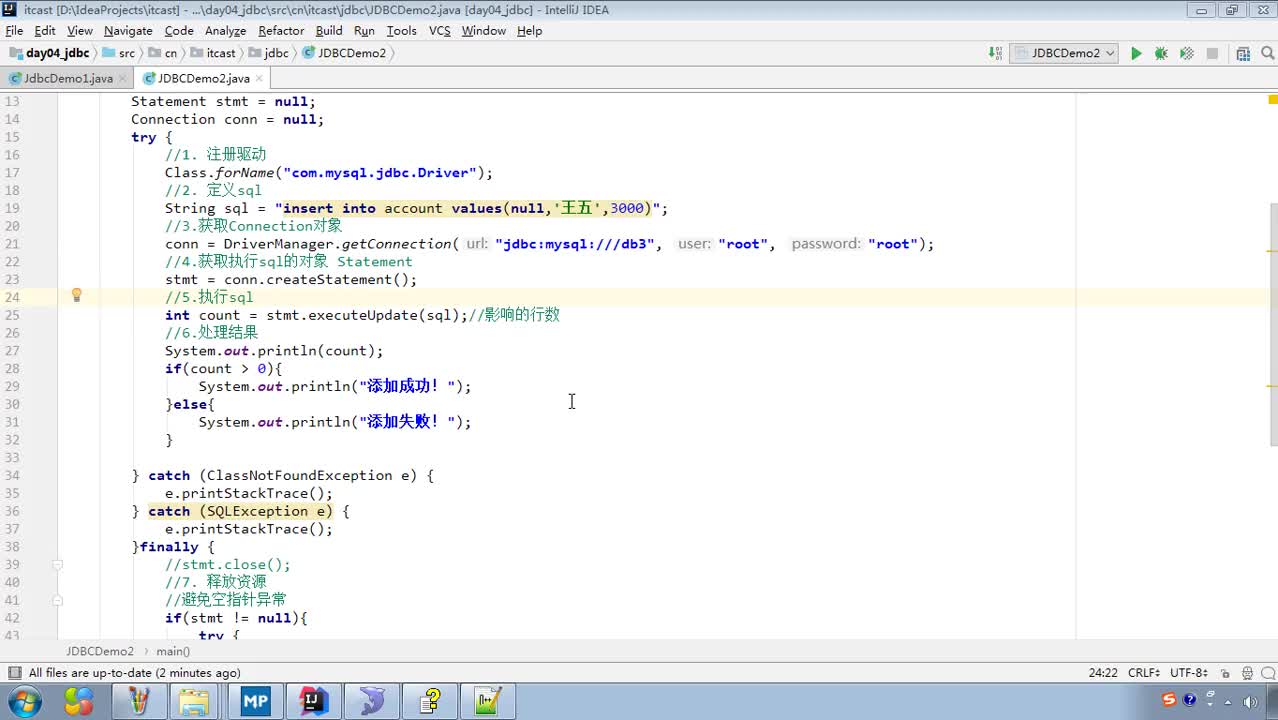Click the Sogou input method tray icon
Image resolution: width=1278 pixels, height=720 pixels.
click(x=1170, y=700)
